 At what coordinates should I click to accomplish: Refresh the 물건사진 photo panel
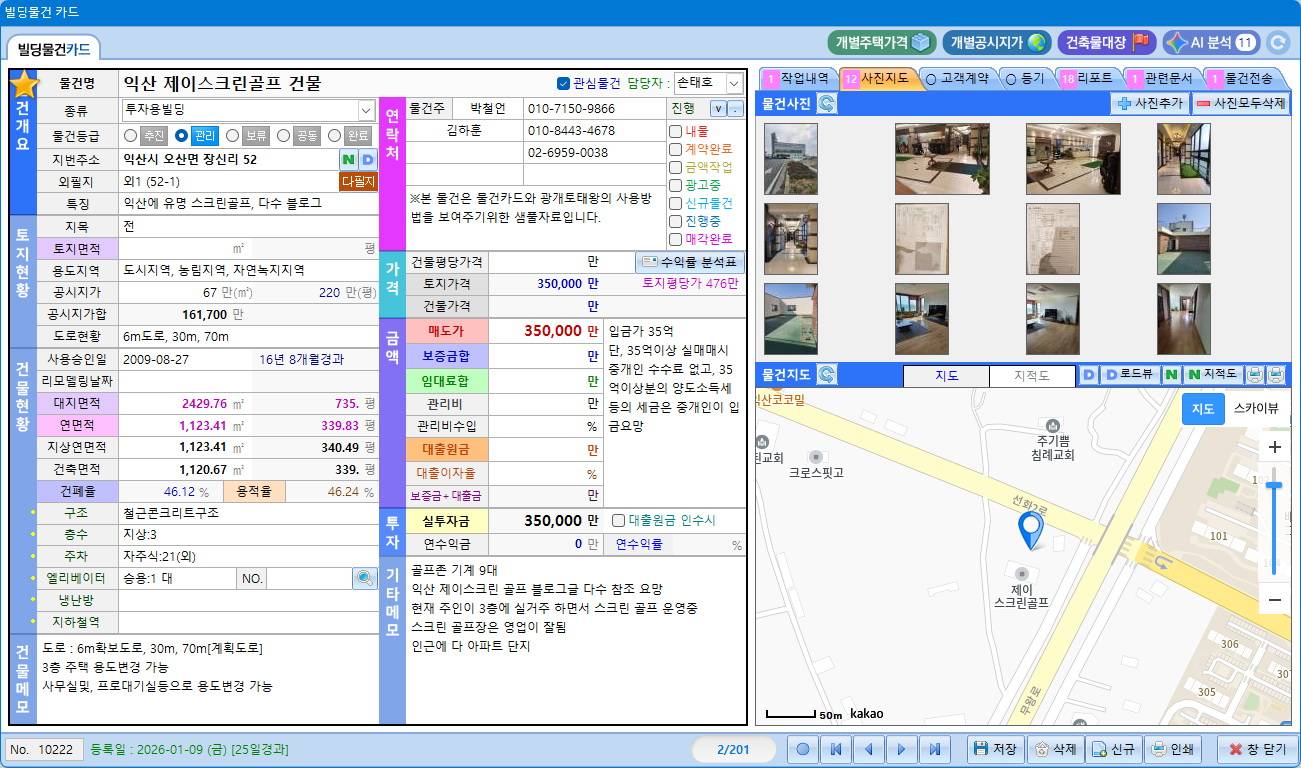click(827, 103)
